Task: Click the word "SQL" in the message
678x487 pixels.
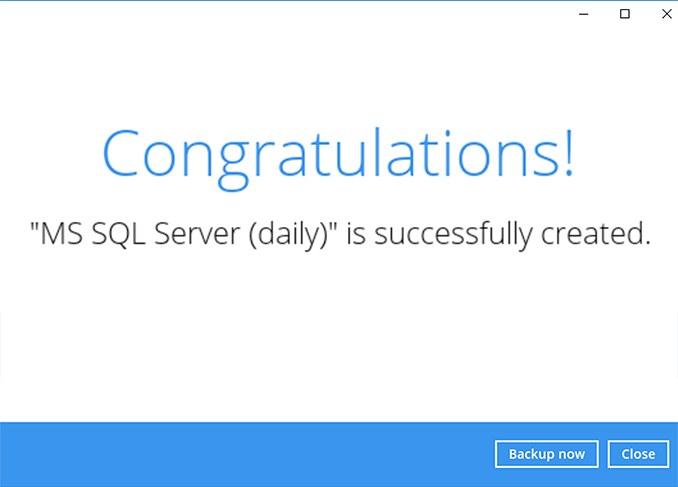Action: coord(110,235)
